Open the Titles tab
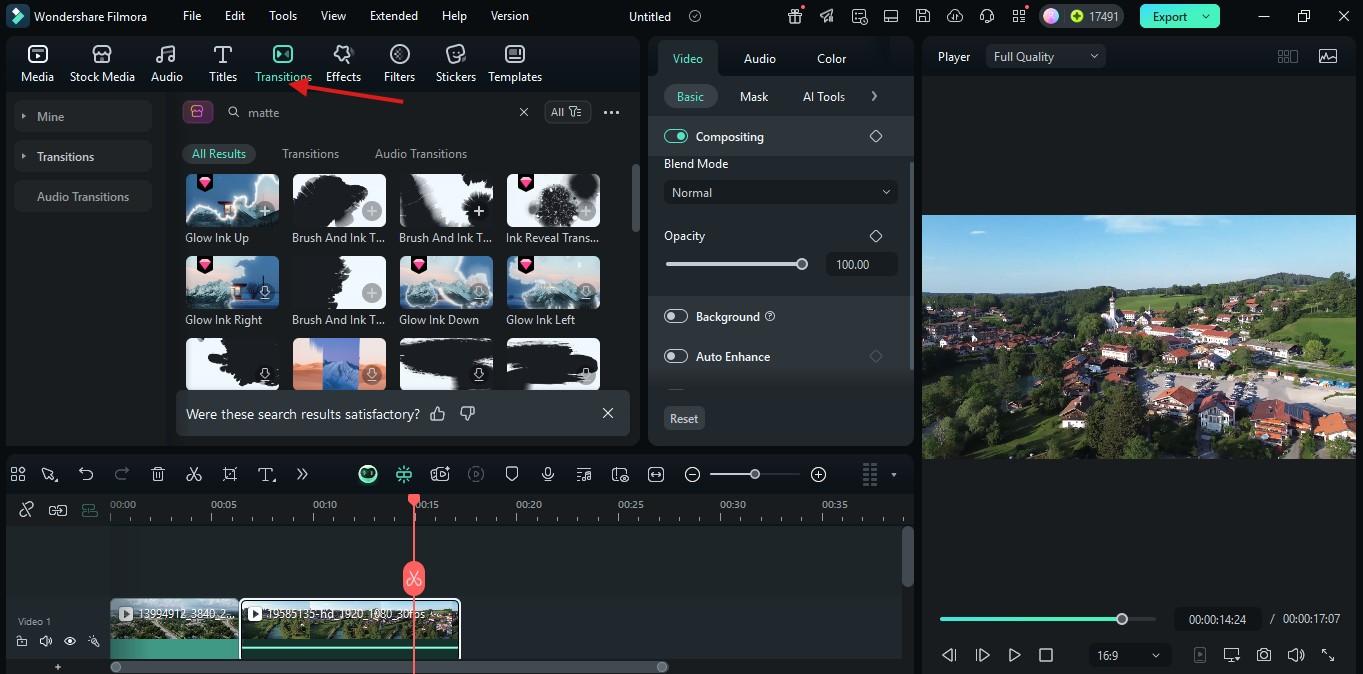1363x674 pixels. pyautogui.click(x=222, y=63)
